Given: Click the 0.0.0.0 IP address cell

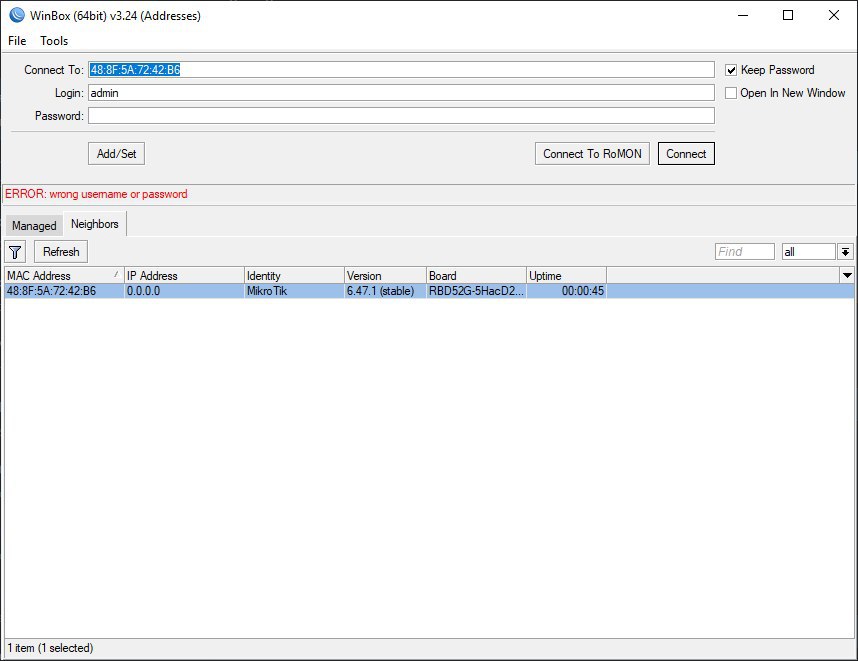Looking at the screenshot, I should (x=184, y=291).
